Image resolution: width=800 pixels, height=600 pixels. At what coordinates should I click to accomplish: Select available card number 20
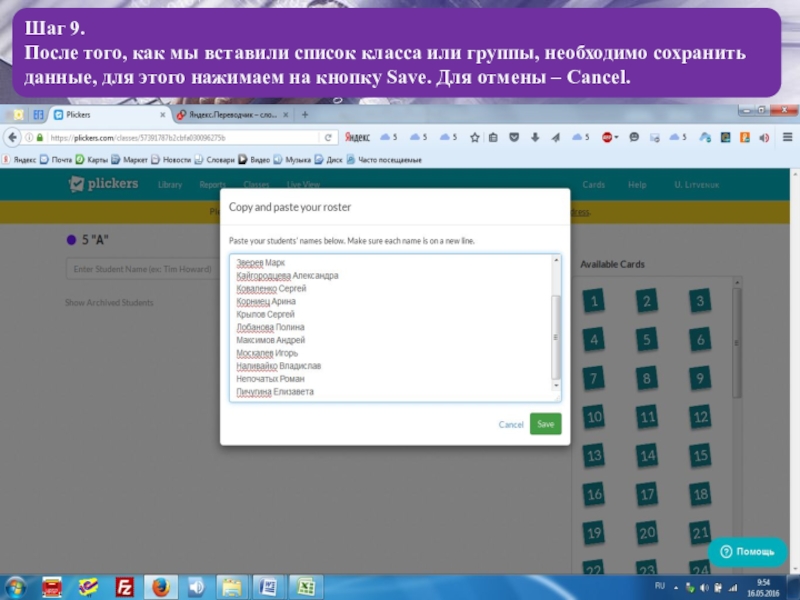(647, 533)
